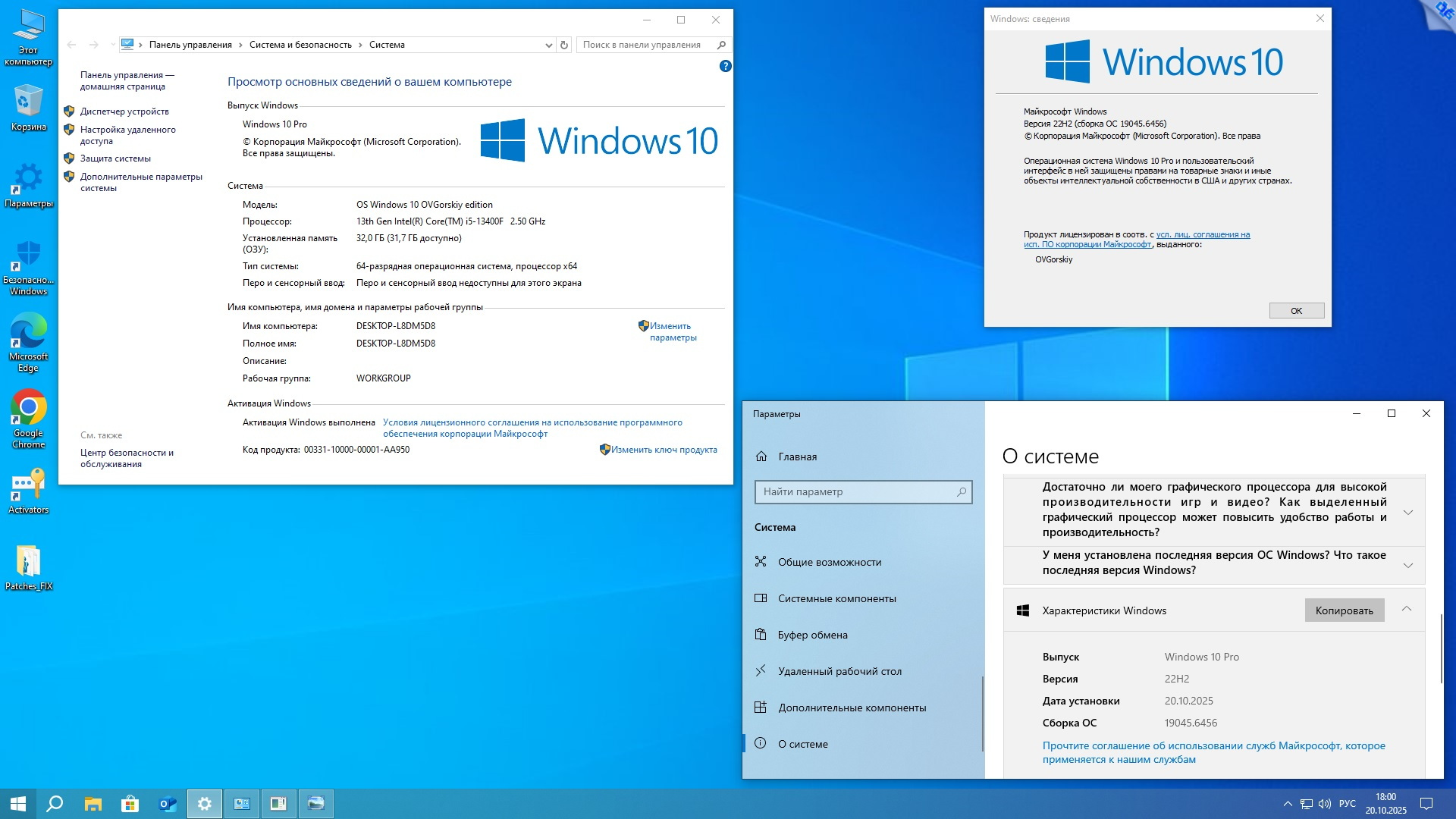Open Remote Desktop settings section

tap(839, 671)
